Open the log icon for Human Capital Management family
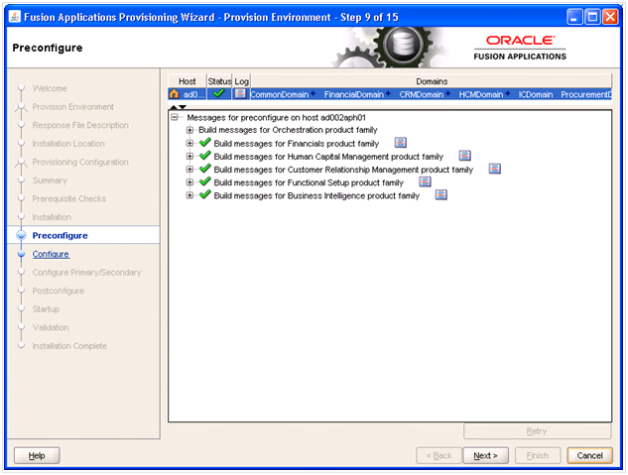The height and width of the screenshot is (475, 628). pos(465,155)
